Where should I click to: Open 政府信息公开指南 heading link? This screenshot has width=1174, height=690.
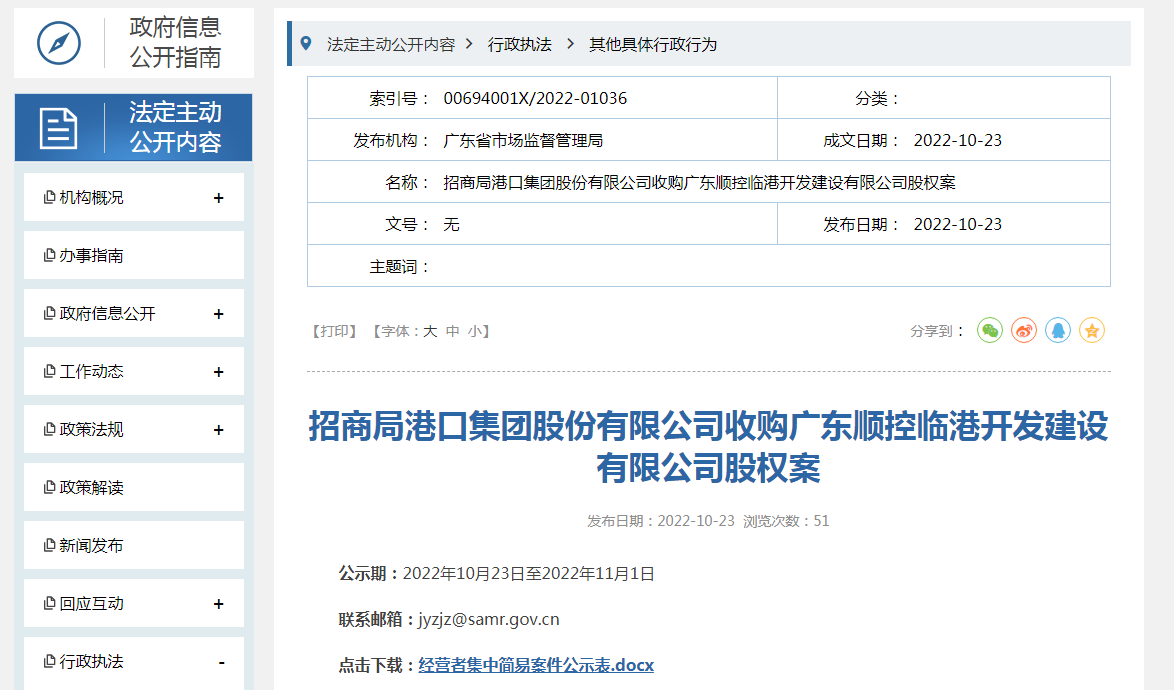tap(175, 42)
